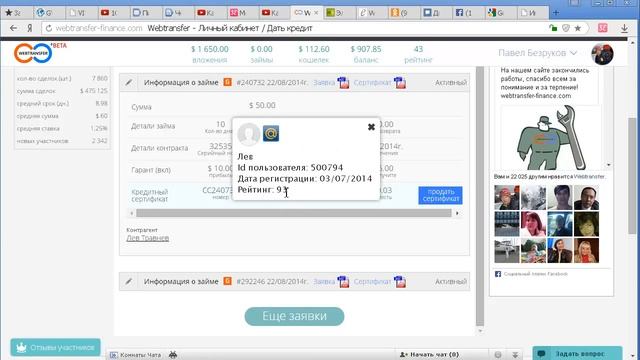Viewport: 640px width, 360px height.
Task: Click the pencil icon of loan #292246
Action: pos(129,282)
